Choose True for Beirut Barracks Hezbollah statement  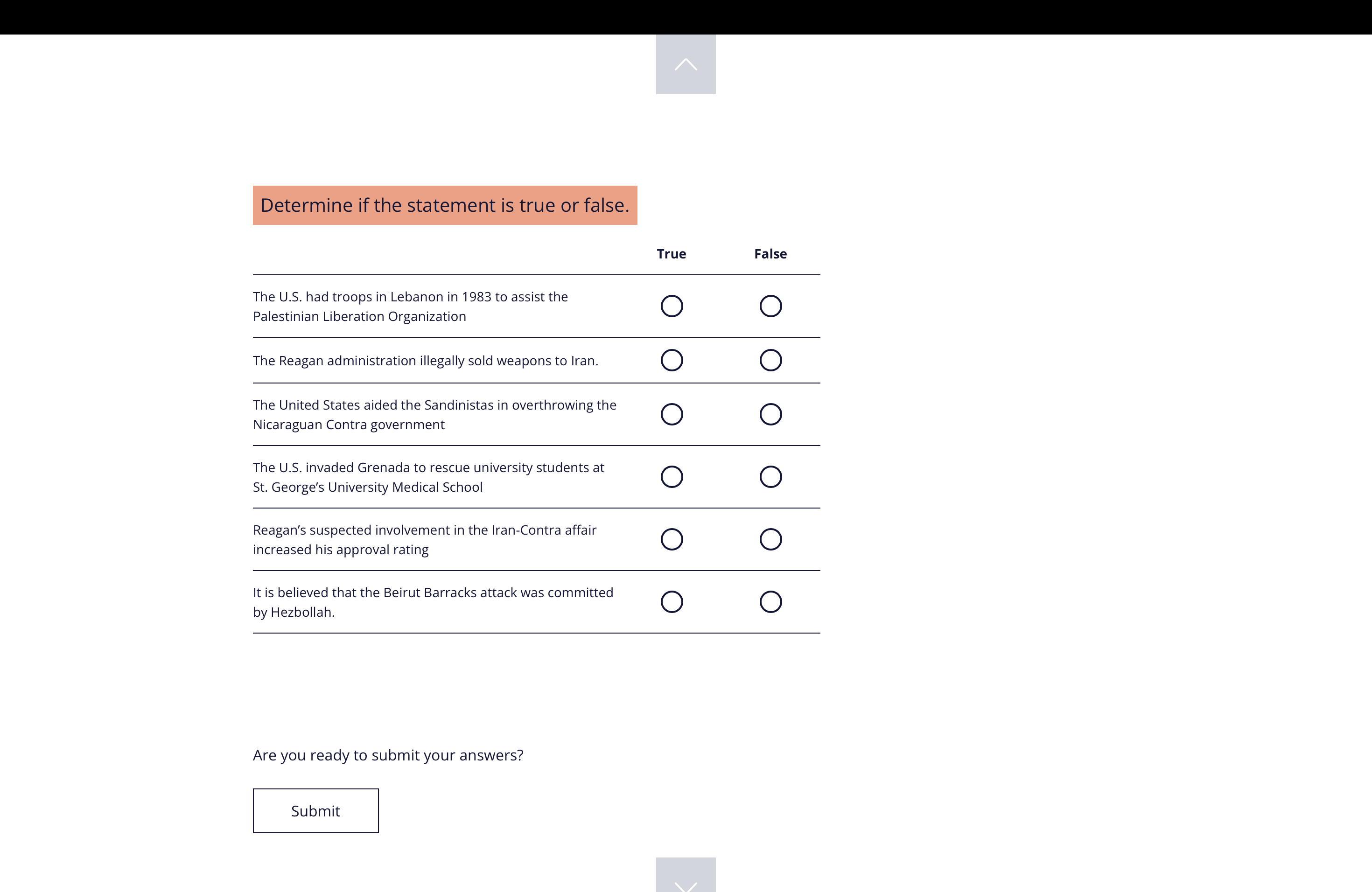(x=672, y=601)
